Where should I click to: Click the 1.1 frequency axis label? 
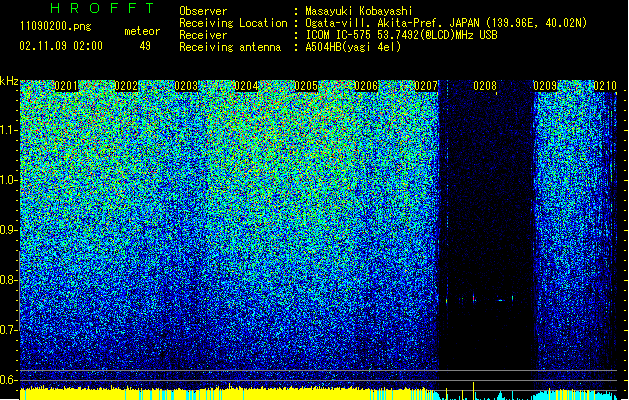tap(9, 130)
